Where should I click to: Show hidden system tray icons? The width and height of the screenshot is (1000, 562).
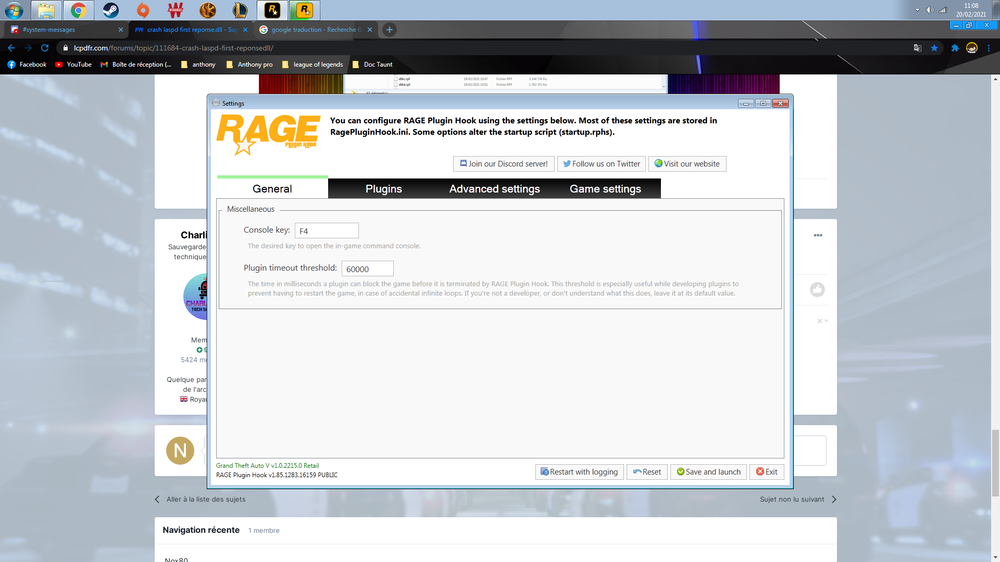917,10
